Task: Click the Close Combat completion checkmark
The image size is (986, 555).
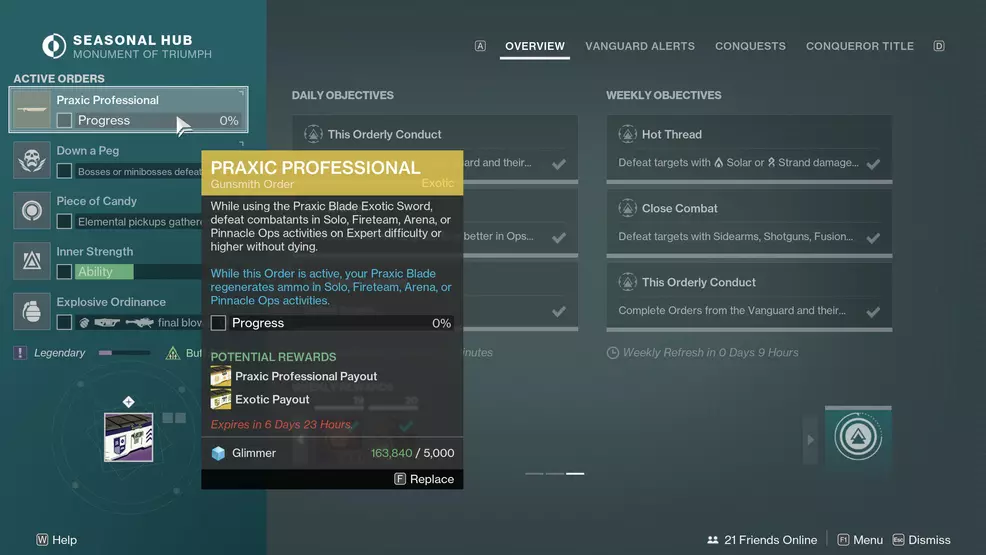Action: point(873,238)
